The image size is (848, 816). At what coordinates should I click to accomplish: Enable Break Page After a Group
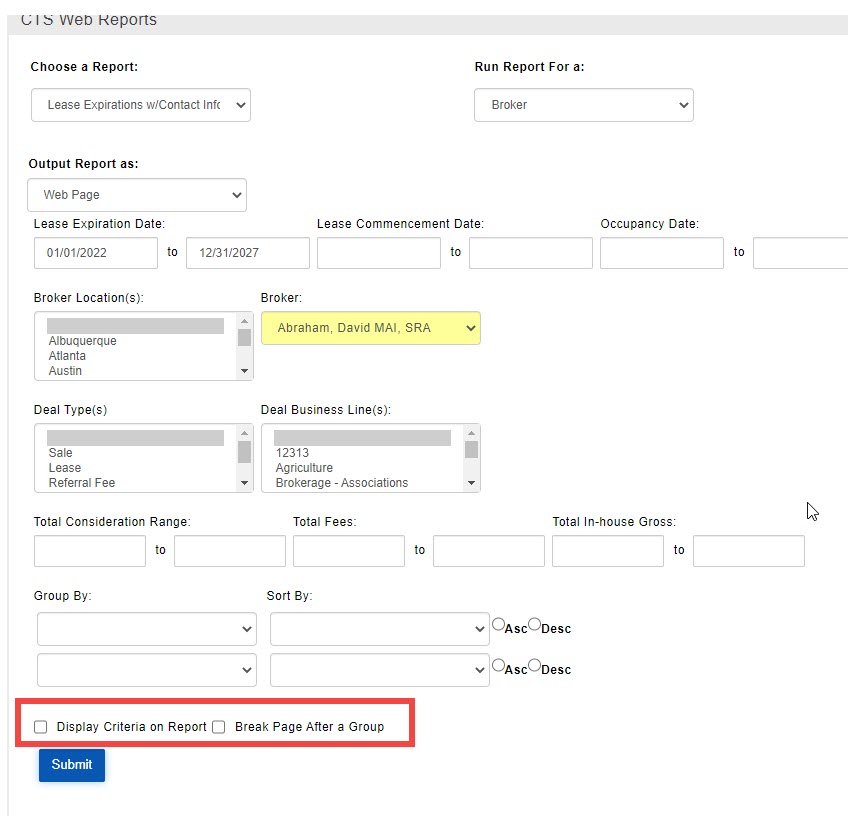[x=219, y=727]
